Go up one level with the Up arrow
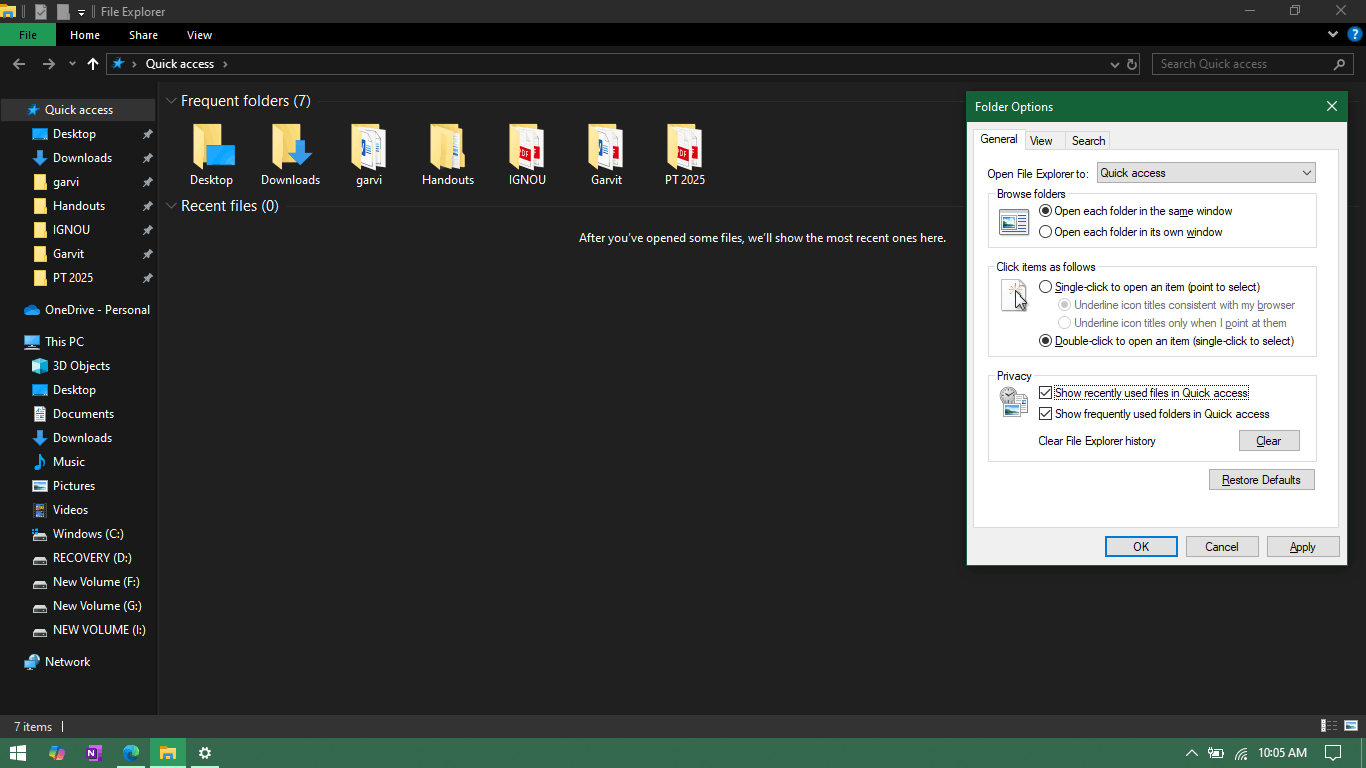The image size is (1366, 768). [93, 64]
